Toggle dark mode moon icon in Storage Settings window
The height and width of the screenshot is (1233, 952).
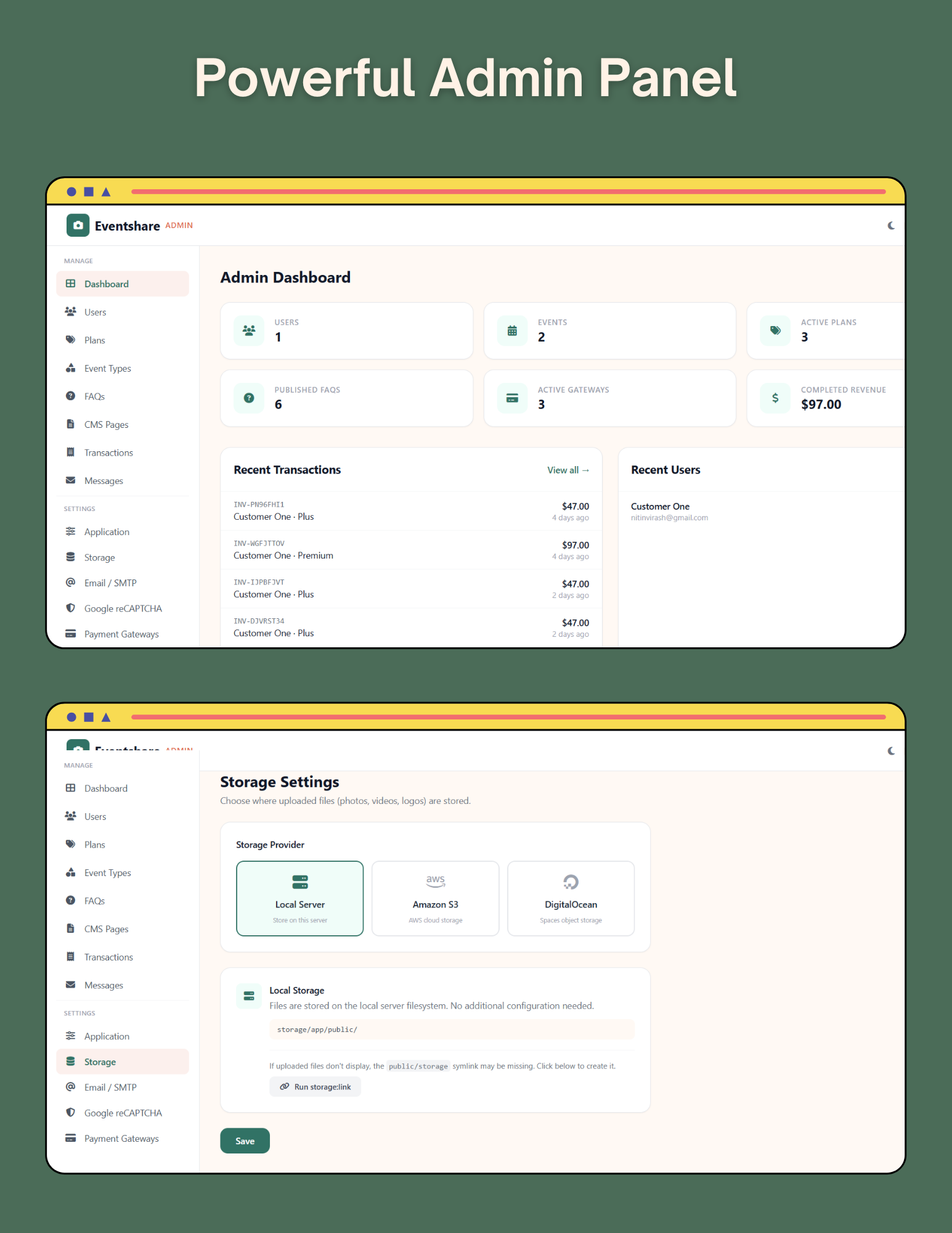point(891,751)
